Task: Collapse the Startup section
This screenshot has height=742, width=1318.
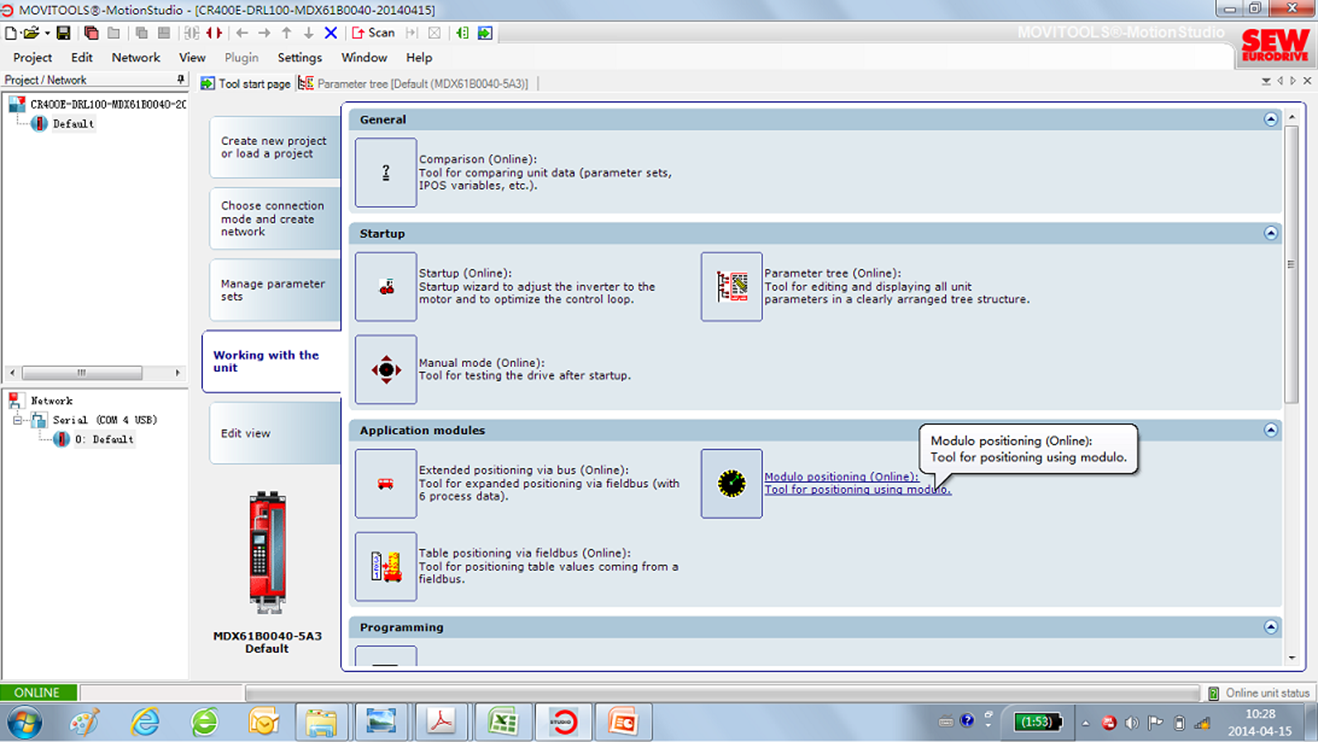Action: [1270, 233]
